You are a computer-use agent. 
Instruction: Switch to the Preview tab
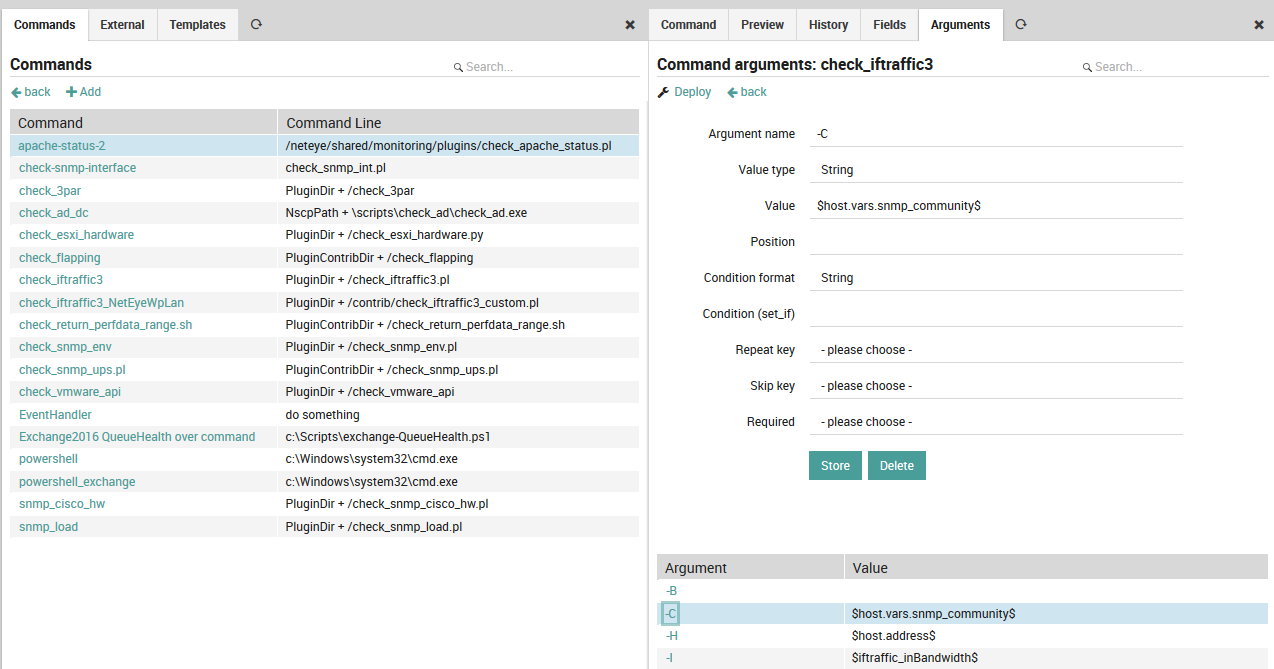point(762,24)
